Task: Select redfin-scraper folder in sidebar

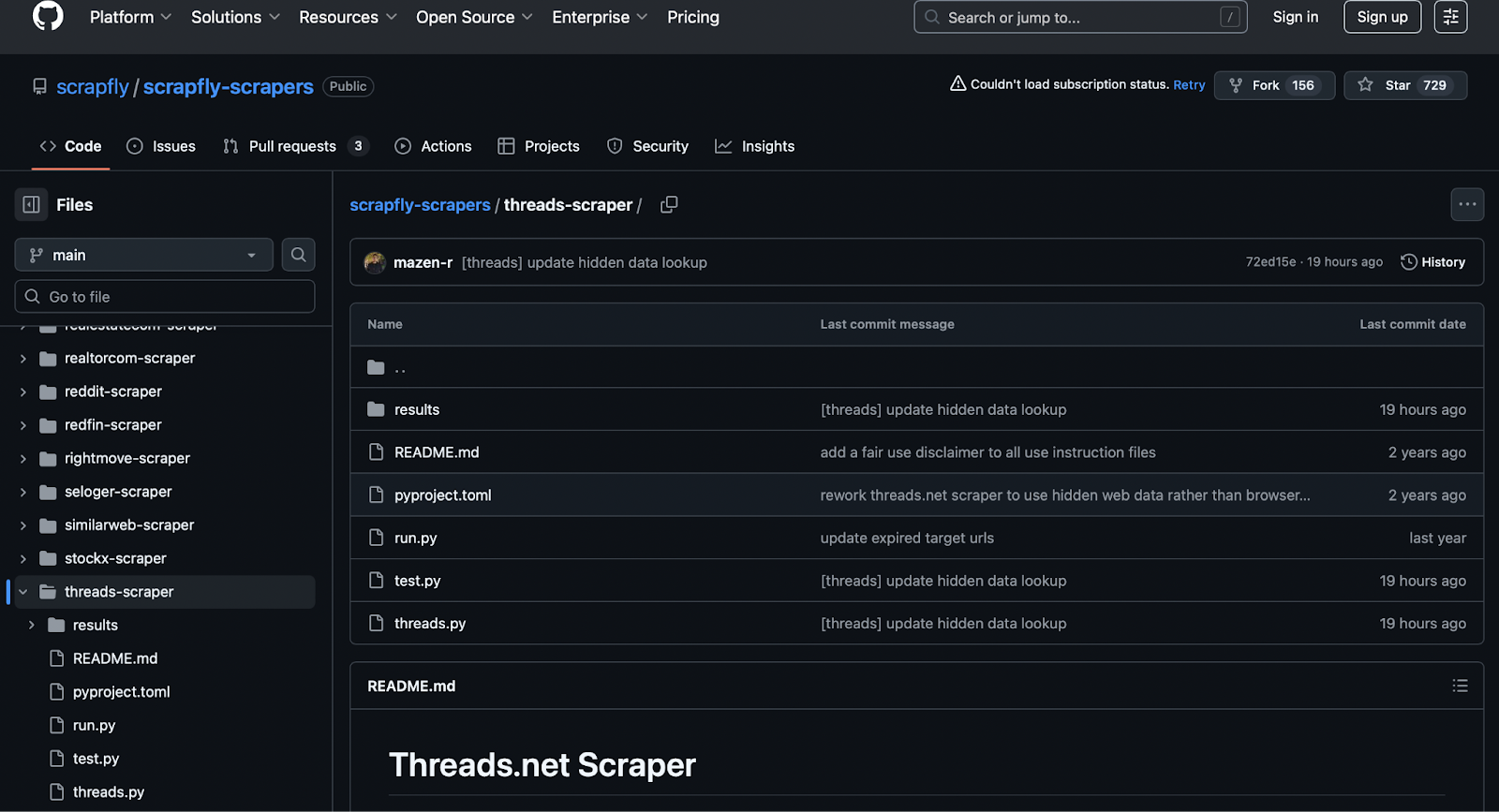Action: pyautogui.click(x=112, y=424)
